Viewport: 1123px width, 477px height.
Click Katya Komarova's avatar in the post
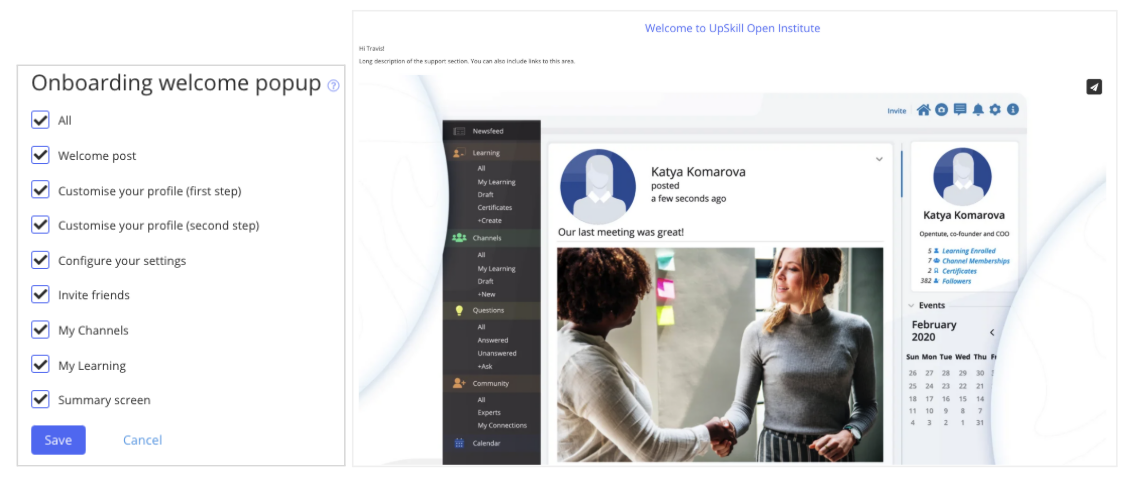(x=598, y=186)
